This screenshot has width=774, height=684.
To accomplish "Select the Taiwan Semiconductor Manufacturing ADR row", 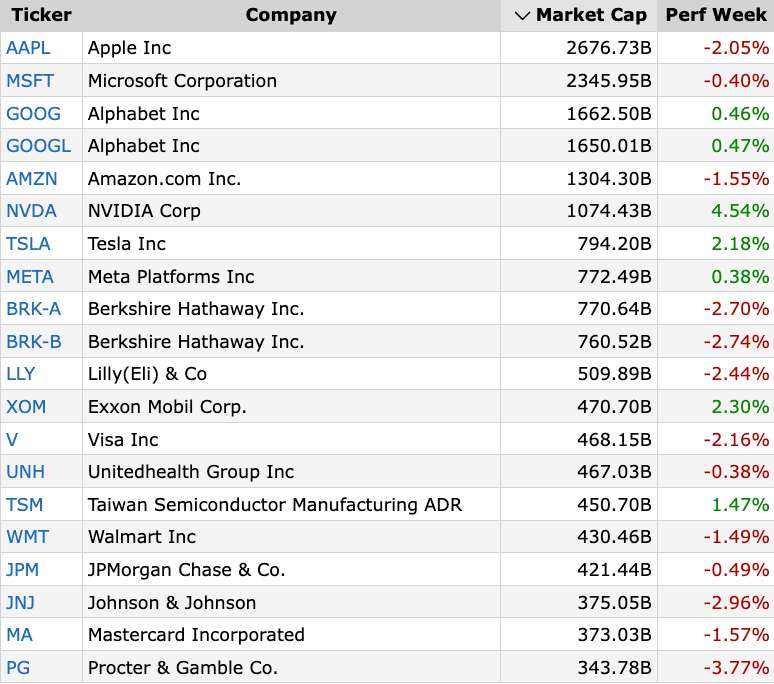I will click(387, 504).
